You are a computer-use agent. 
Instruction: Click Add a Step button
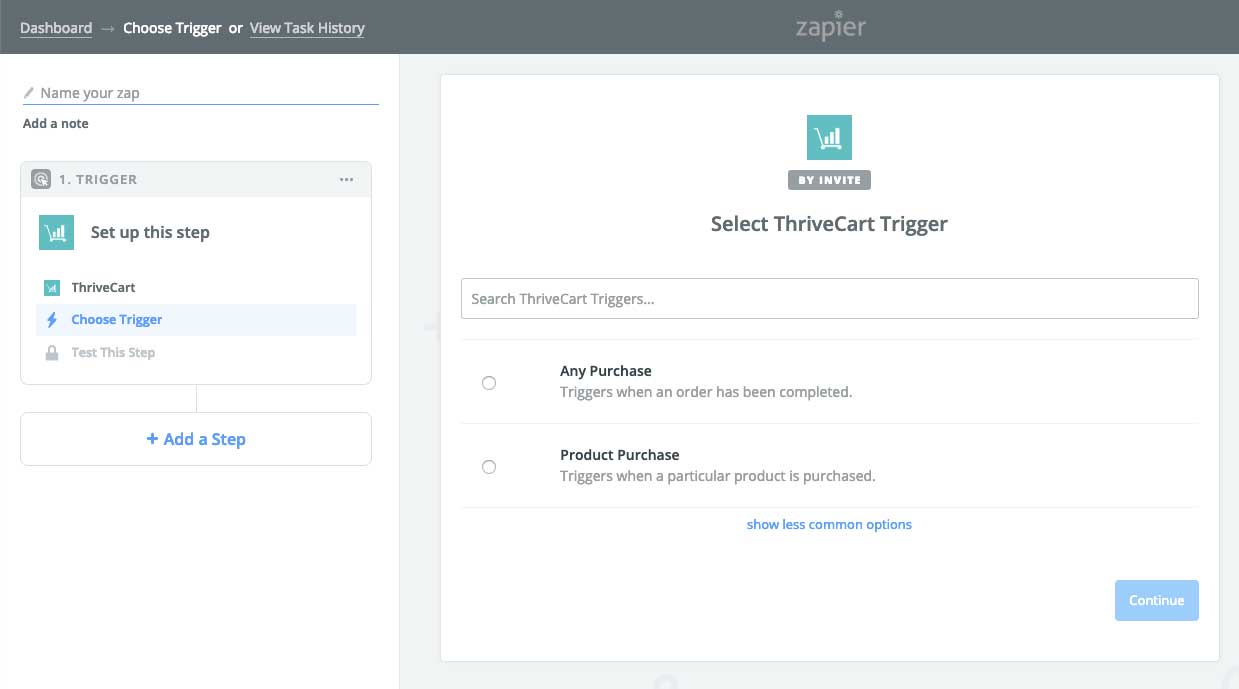click(196, 439)
